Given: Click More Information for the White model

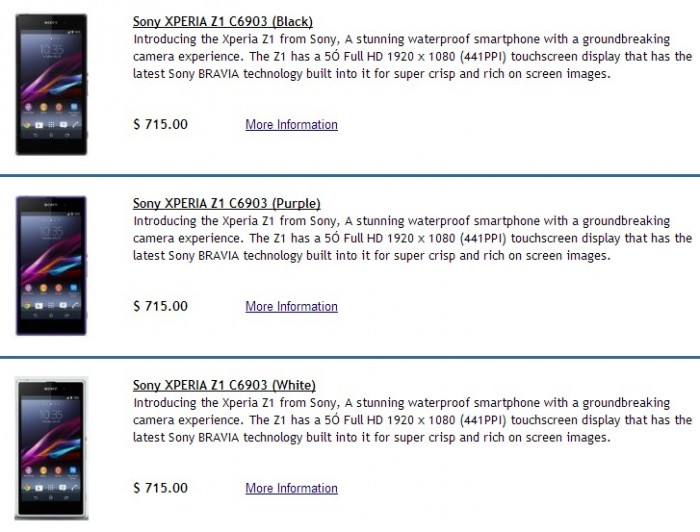Looking at the screenshot, I should click(291, 489).
